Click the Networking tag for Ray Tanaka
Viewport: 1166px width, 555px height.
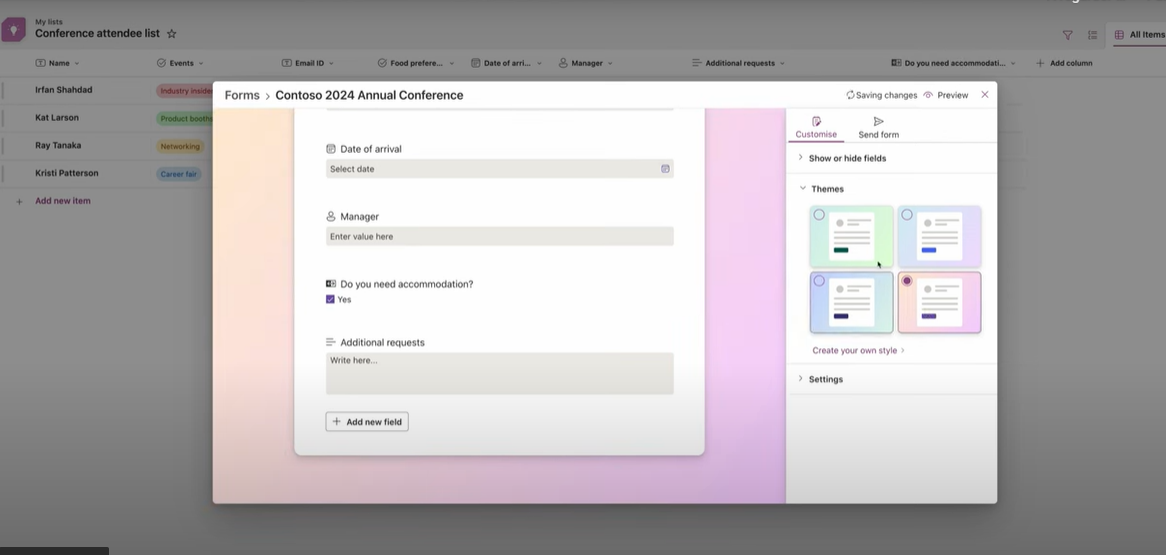pos(180,147)
